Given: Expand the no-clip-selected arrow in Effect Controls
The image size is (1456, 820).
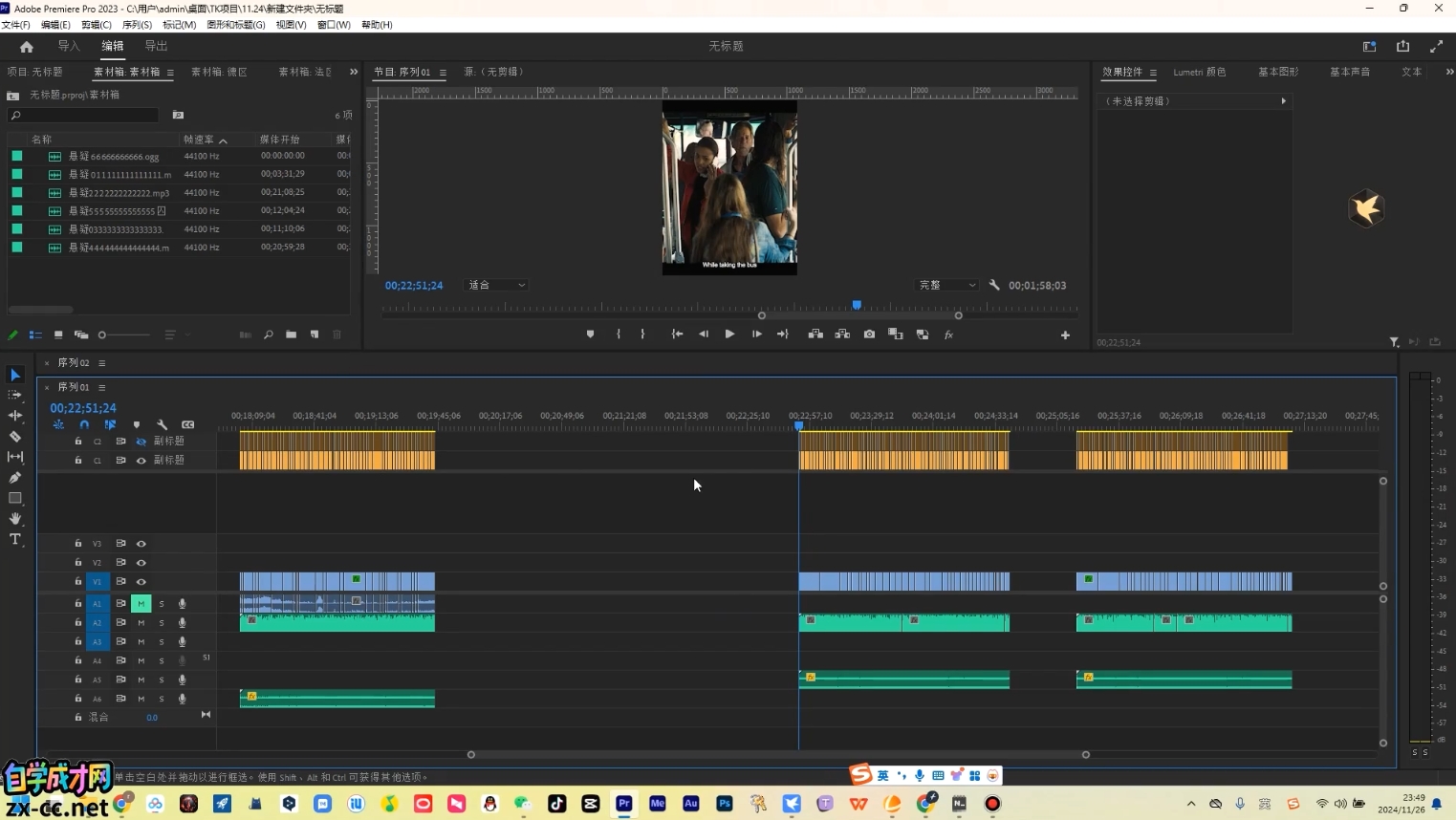Looking at the screenshot, I should click(x=1283, y=101).
